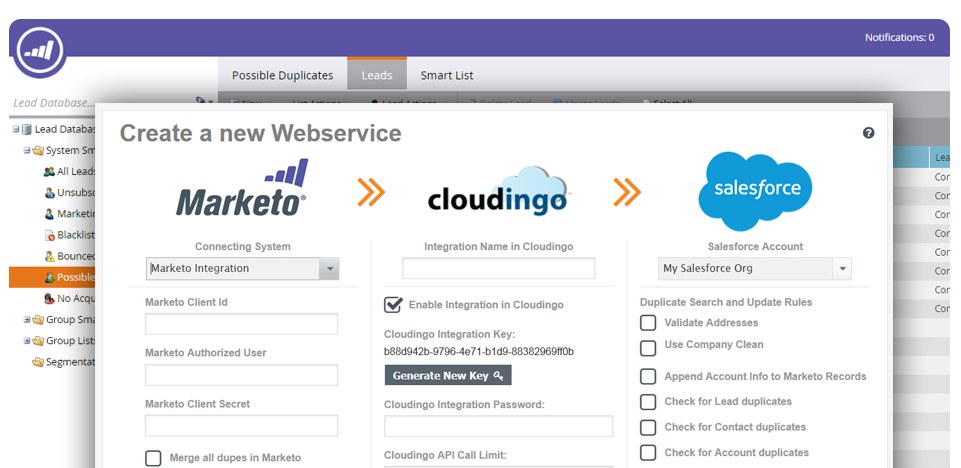Click the search icon beside Lead Database field
The image size is (961, 468).
[x=201, y=101]
